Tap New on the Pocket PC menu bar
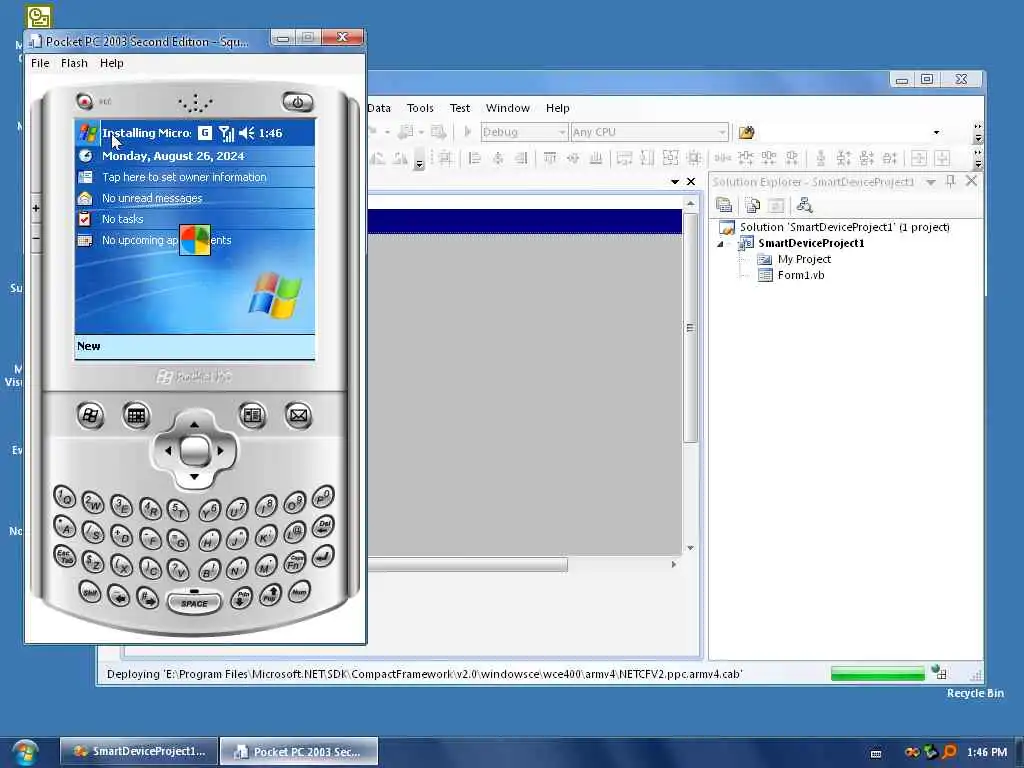The height and width of the screenshot is (768, 1024). [88, 346]
